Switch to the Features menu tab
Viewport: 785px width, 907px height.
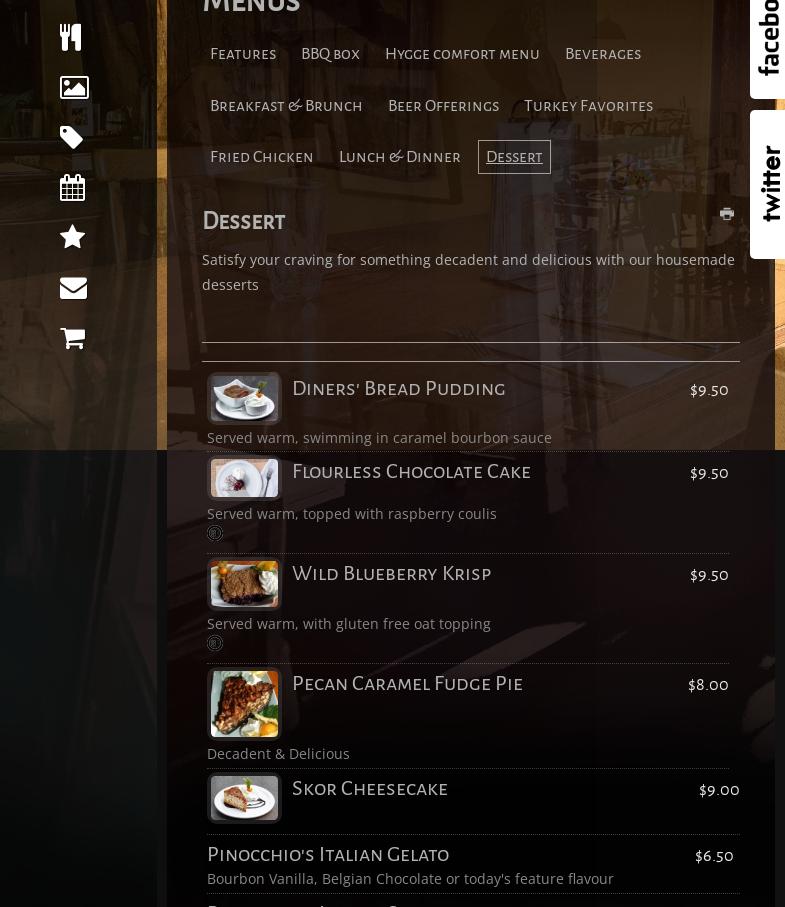click(243, 54)
